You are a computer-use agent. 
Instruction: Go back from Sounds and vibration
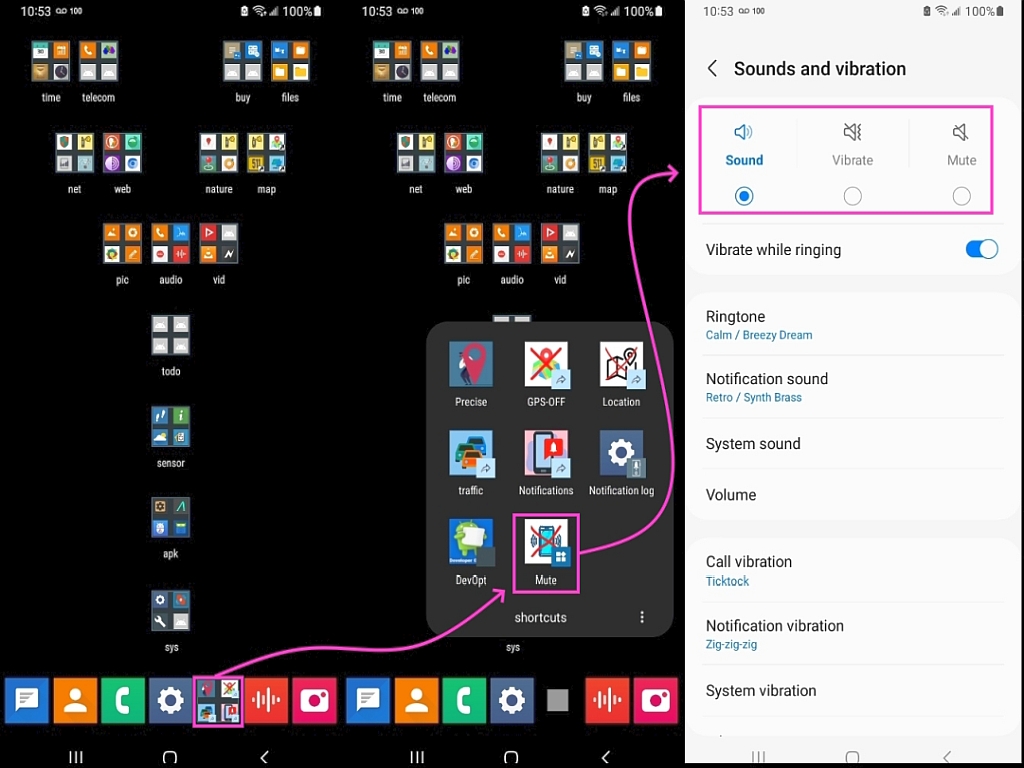[x=712, y=69]
